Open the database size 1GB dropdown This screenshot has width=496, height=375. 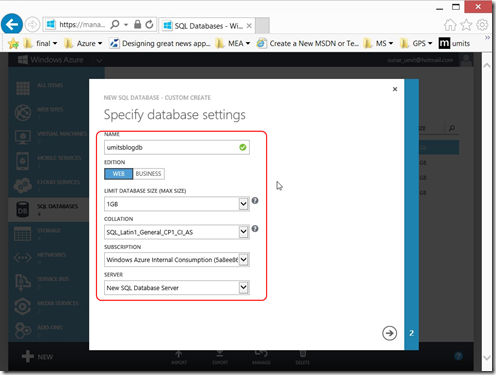coord(177,204)
